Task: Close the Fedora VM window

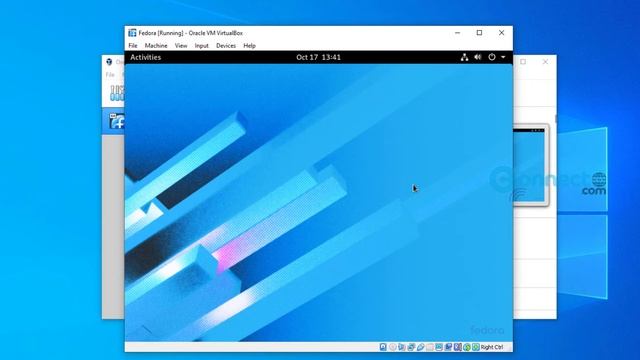Action: pyautogui.click(x=502, y=33)
